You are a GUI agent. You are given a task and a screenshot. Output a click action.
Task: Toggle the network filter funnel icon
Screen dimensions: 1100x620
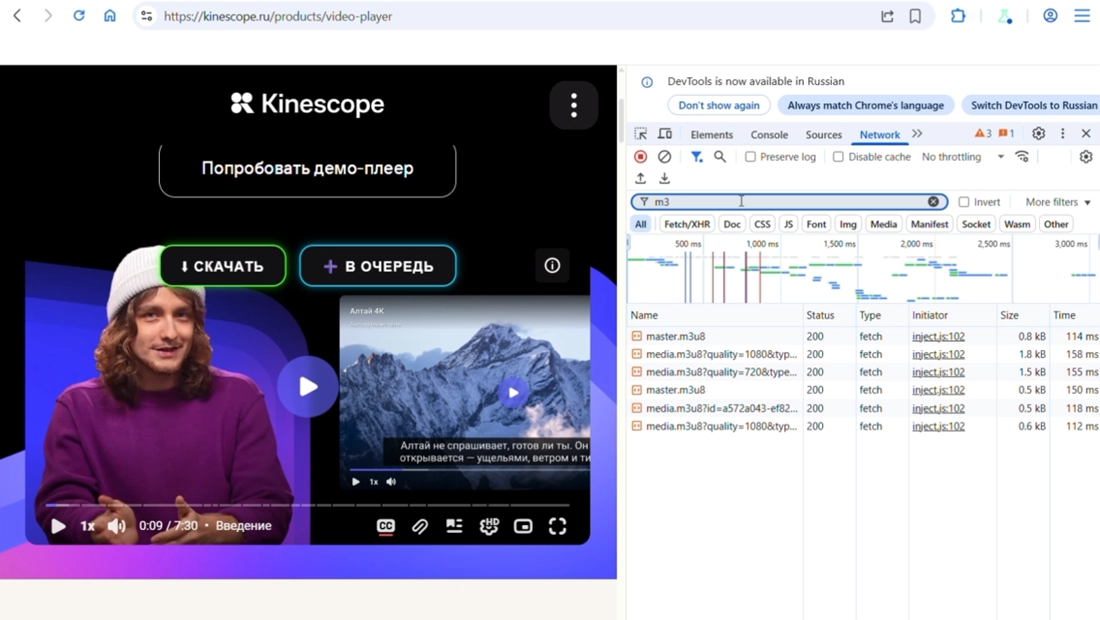pos(696,156)
